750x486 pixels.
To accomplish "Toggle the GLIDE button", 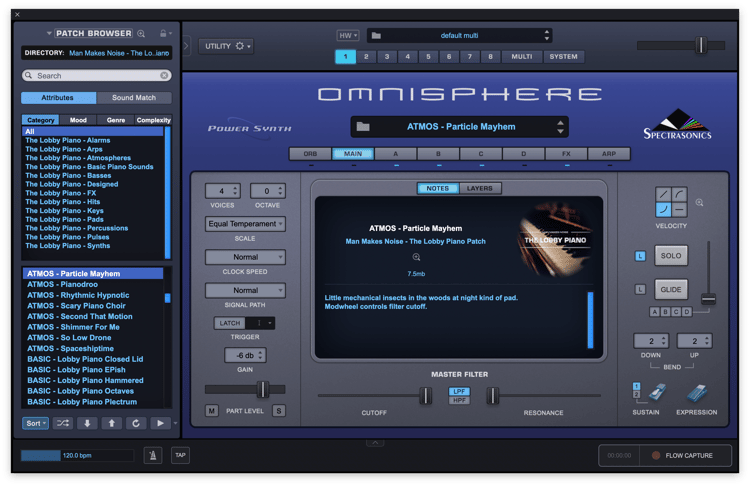I will [x=671, y=289].
